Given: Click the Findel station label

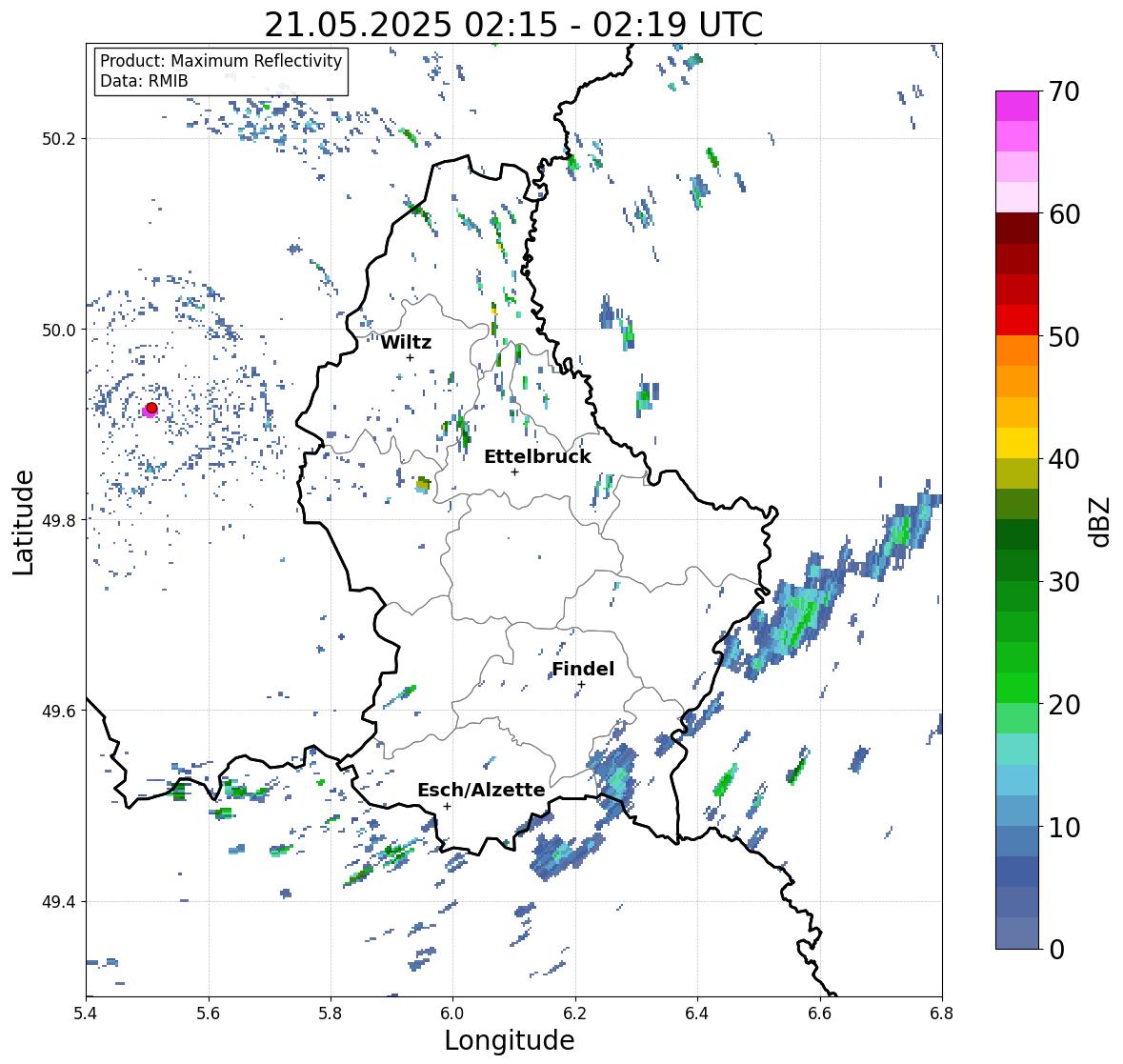Looking at the screenshot, I should click(x=583, y=670).
